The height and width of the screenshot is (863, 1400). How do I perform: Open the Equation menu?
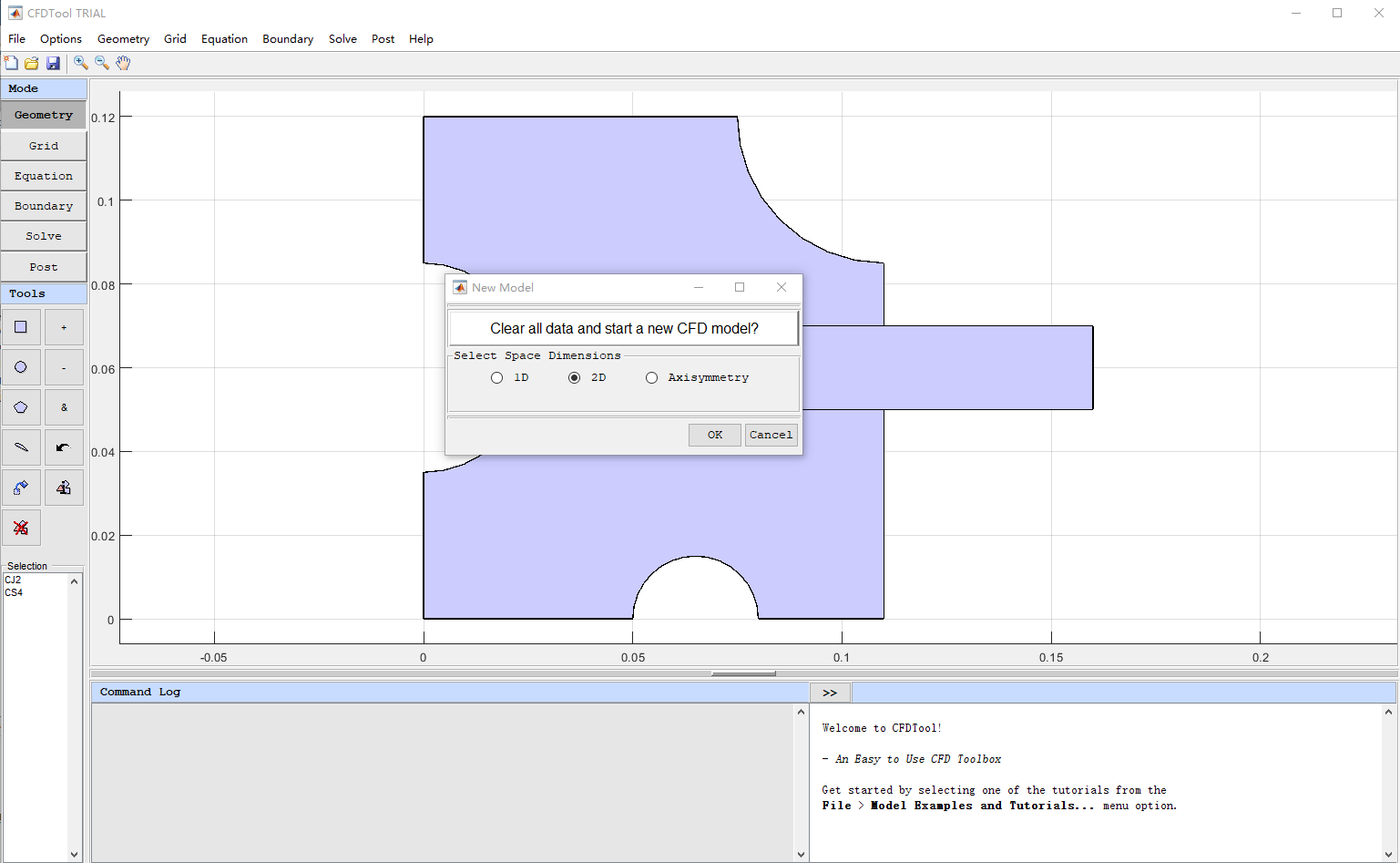click(x=224, y=38)
